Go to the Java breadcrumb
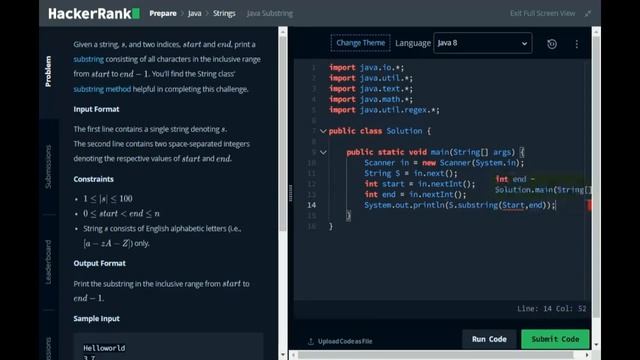Screen dimensions: 640x360 click(x=195, y=13)
